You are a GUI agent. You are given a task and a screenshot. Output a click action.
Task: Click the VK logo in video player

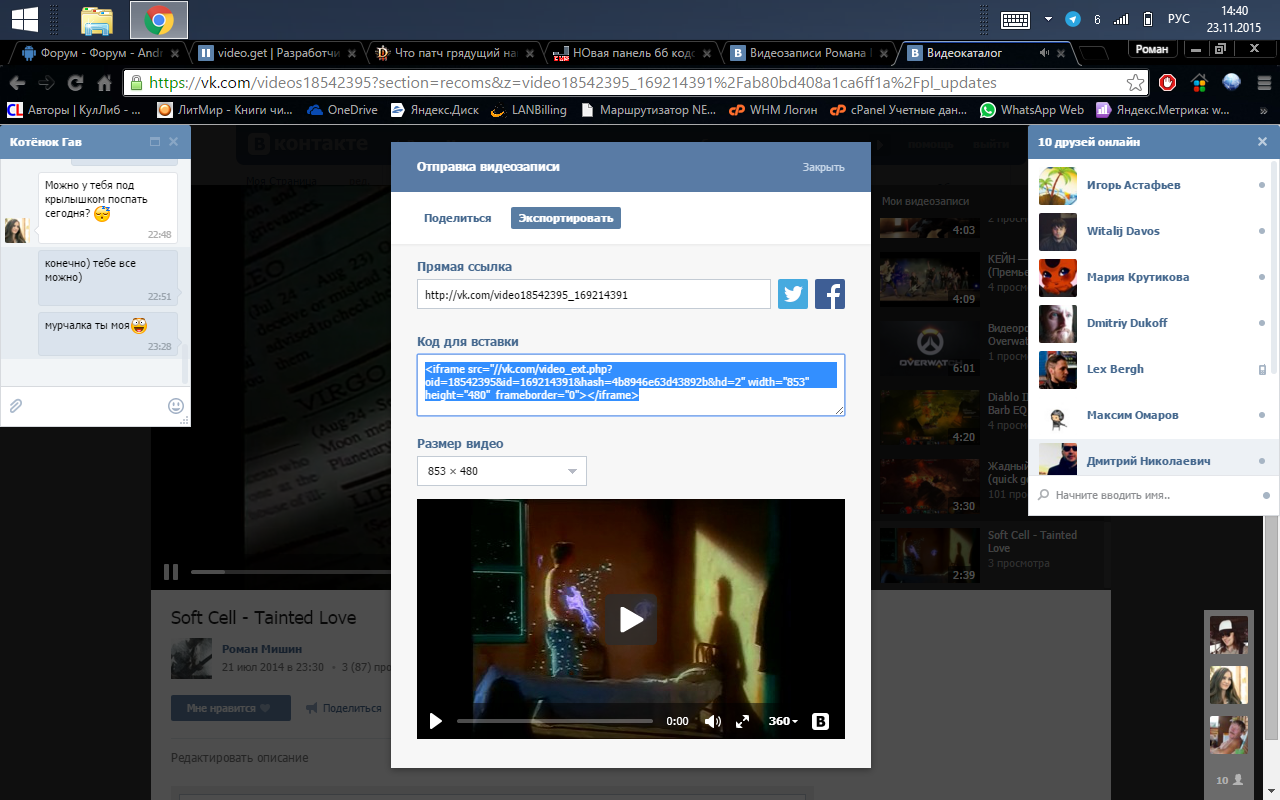(x=821, y=721)
